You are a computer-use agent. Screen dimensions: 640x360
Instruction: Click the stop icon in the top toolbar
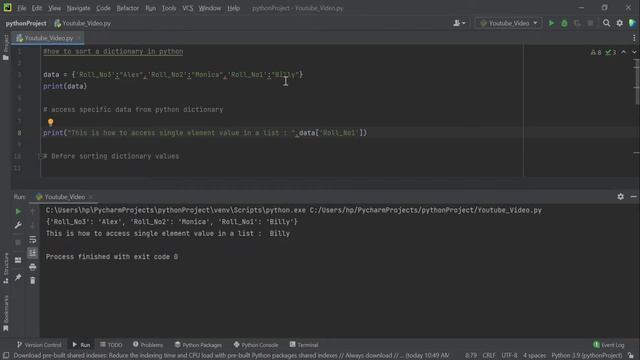coord(590,23)
